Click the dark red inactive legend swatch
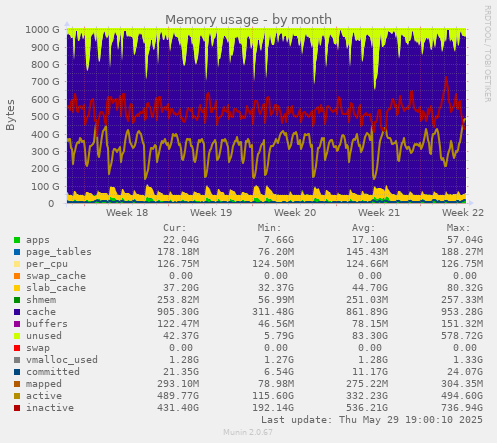The width and height of the screenshot is (497, 443). pyautogui.click(x=17, y=408)
